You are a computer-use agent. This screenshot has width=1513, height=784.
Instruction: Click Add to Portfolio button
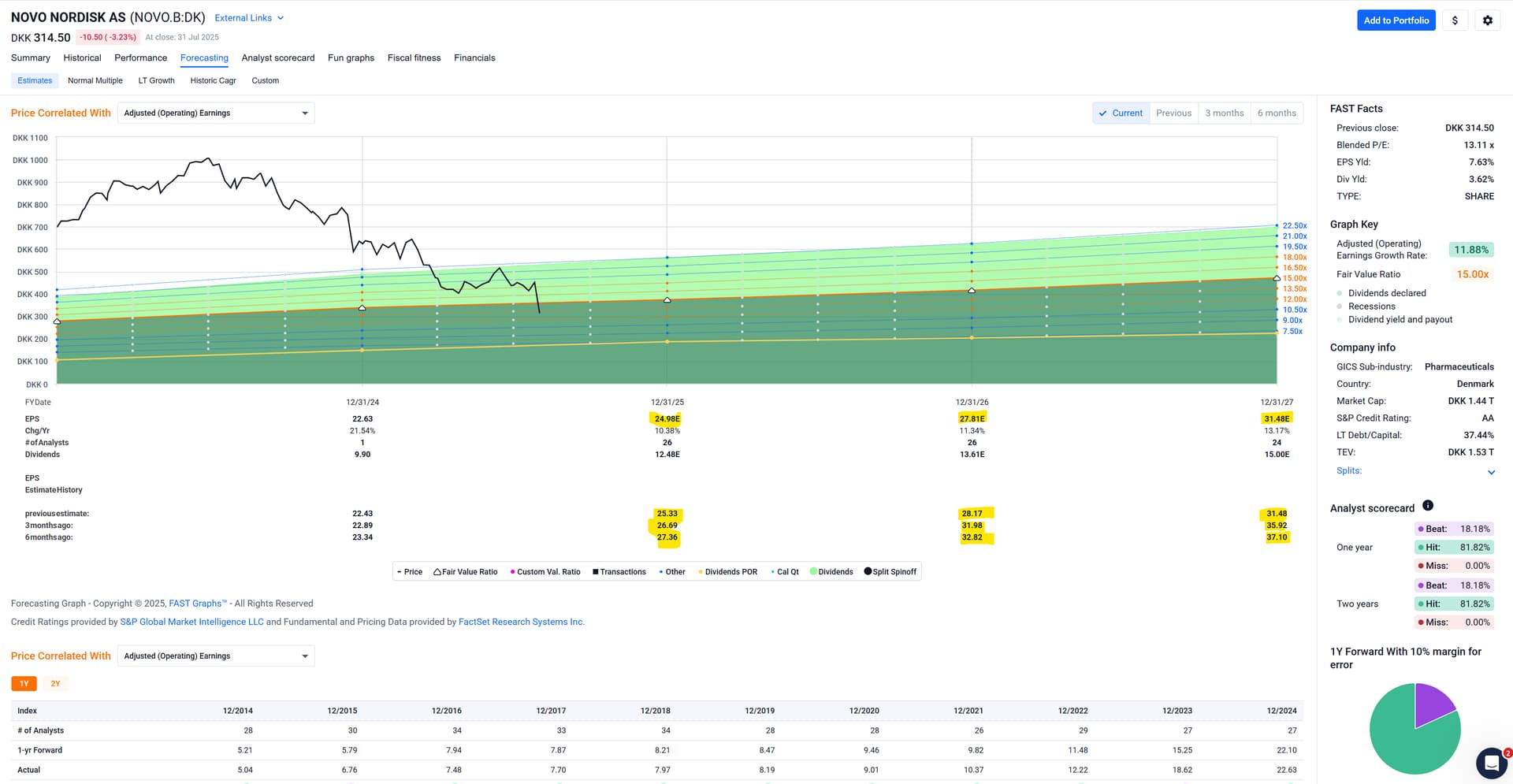coord(1396,20)
